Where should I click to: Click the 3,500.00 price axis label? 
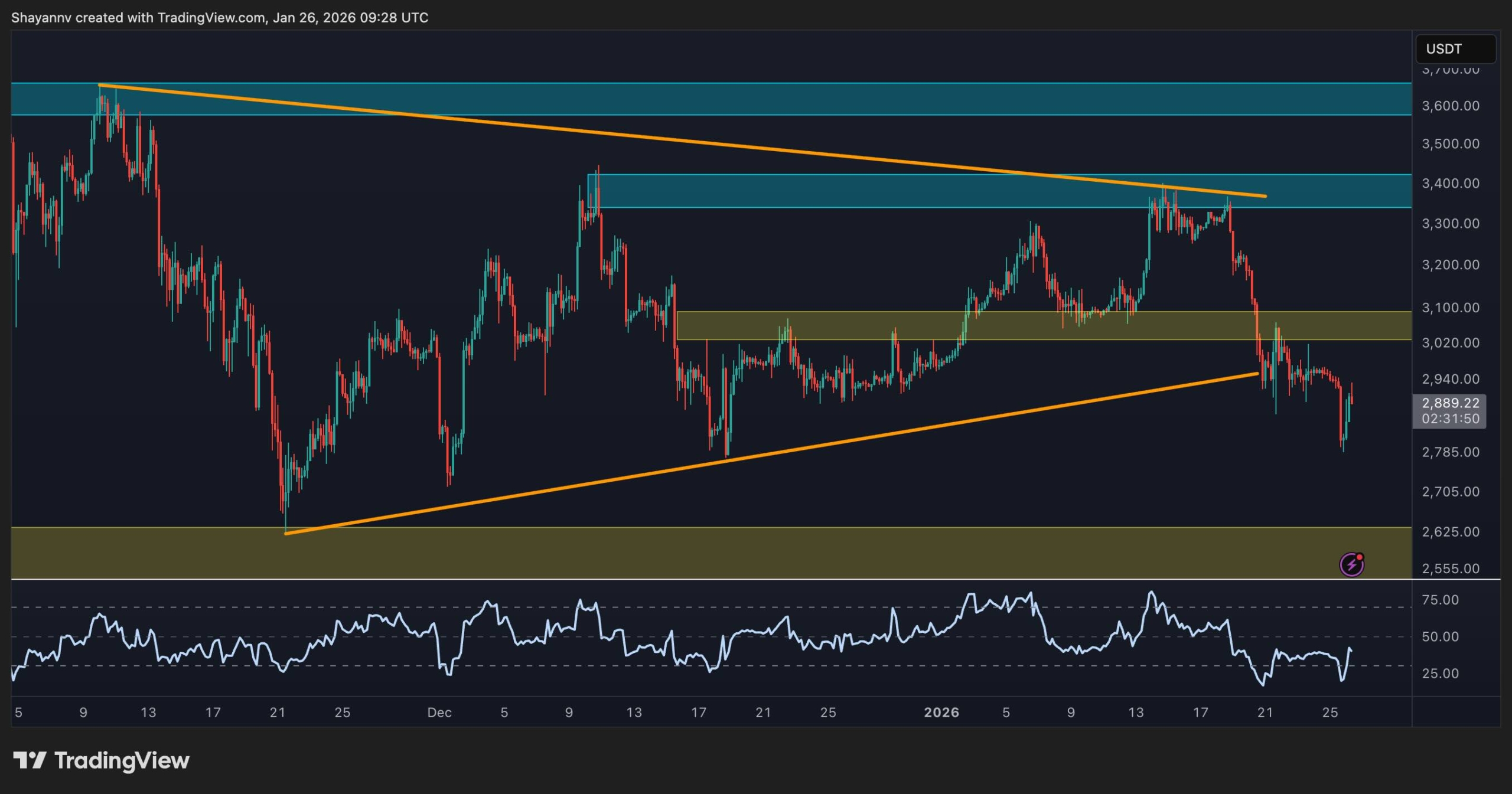[x=1450, y=144]
